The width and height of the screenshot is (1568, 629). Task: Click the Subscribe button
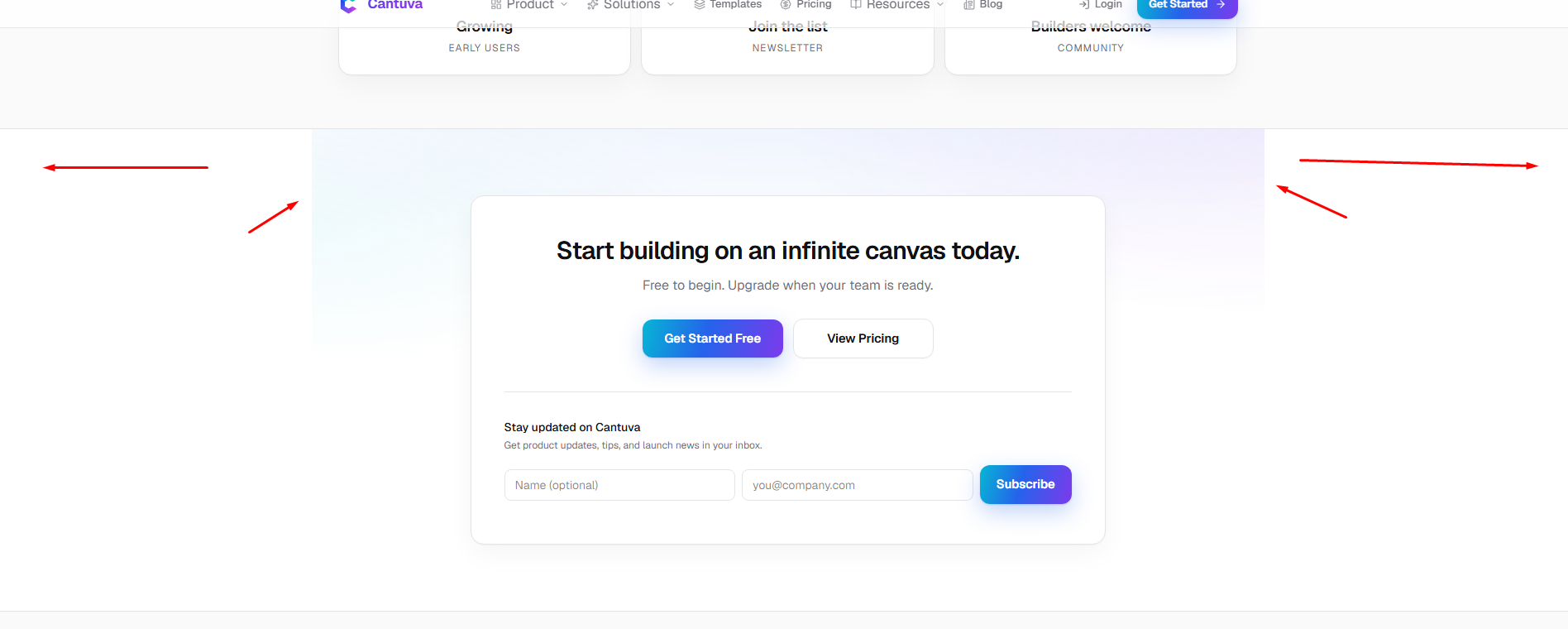pyautogui.click(x=1025, y=484)
